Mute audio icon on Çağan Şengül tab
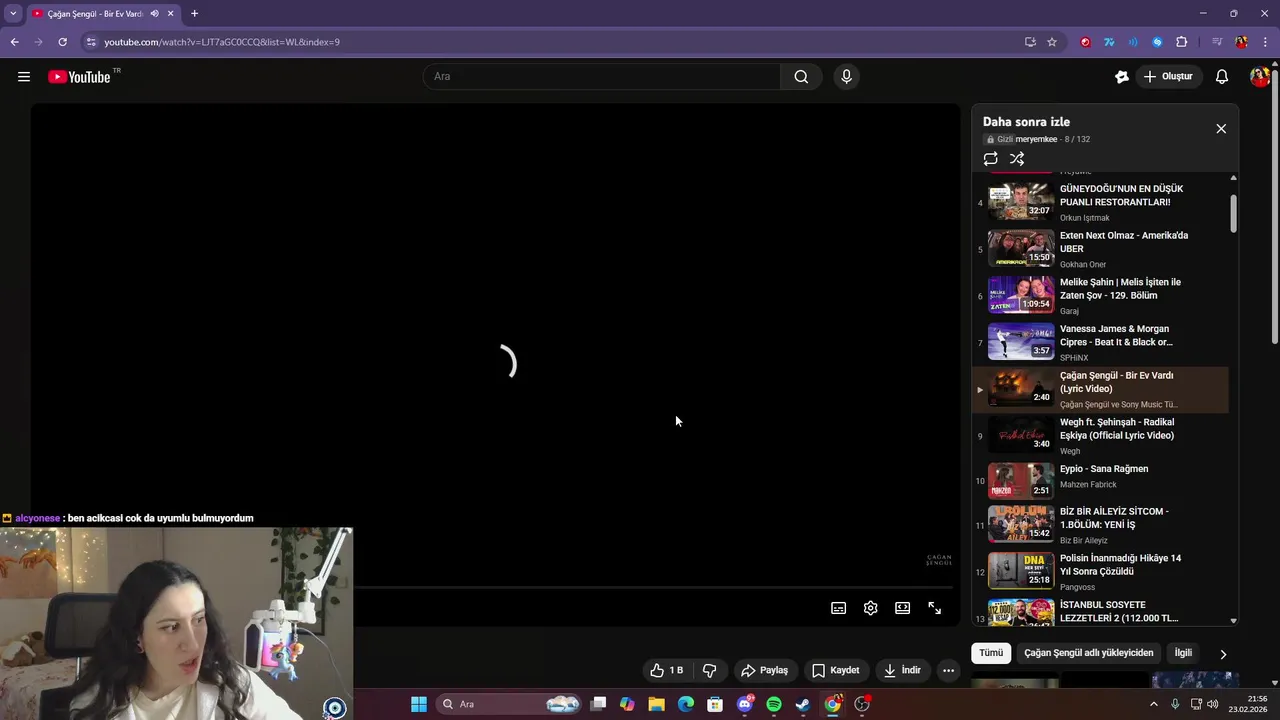The height and width of the screenshot is (720, 1280). (154, 14)
